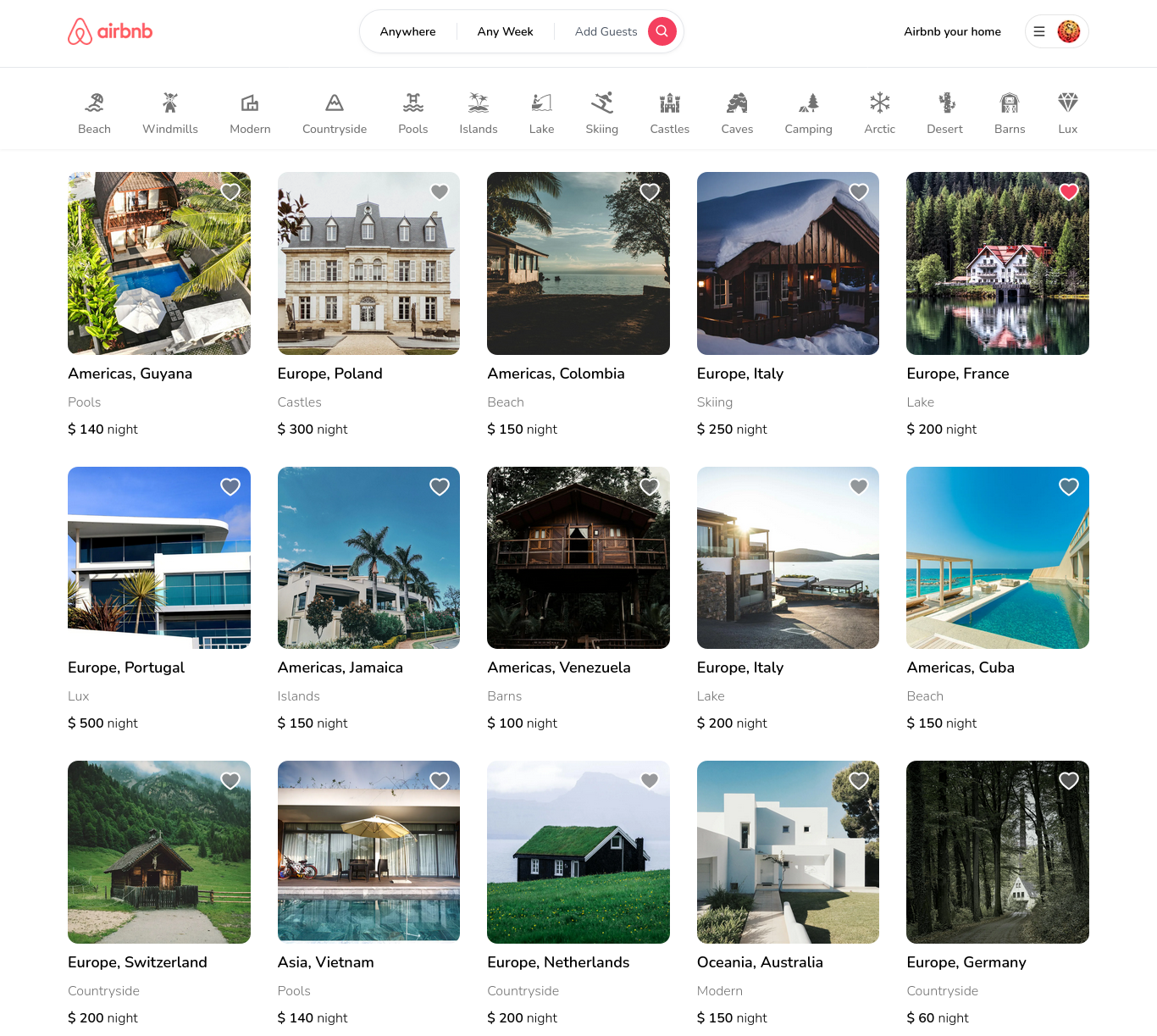The width and height of the screenshot is (1157, 1036).
Task: Click the Airbnb logo
Action: point(110,31)
